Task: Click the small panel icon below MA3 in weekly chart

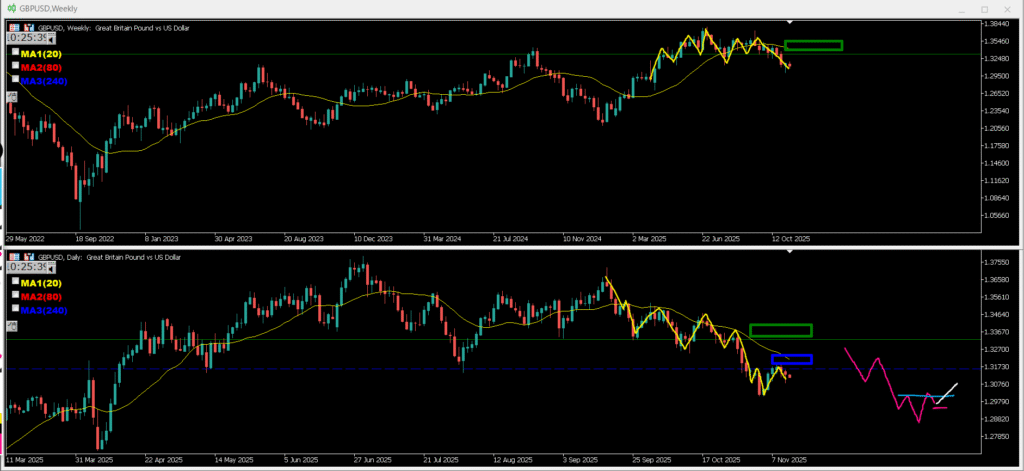Action: click(x=12, y=97)
